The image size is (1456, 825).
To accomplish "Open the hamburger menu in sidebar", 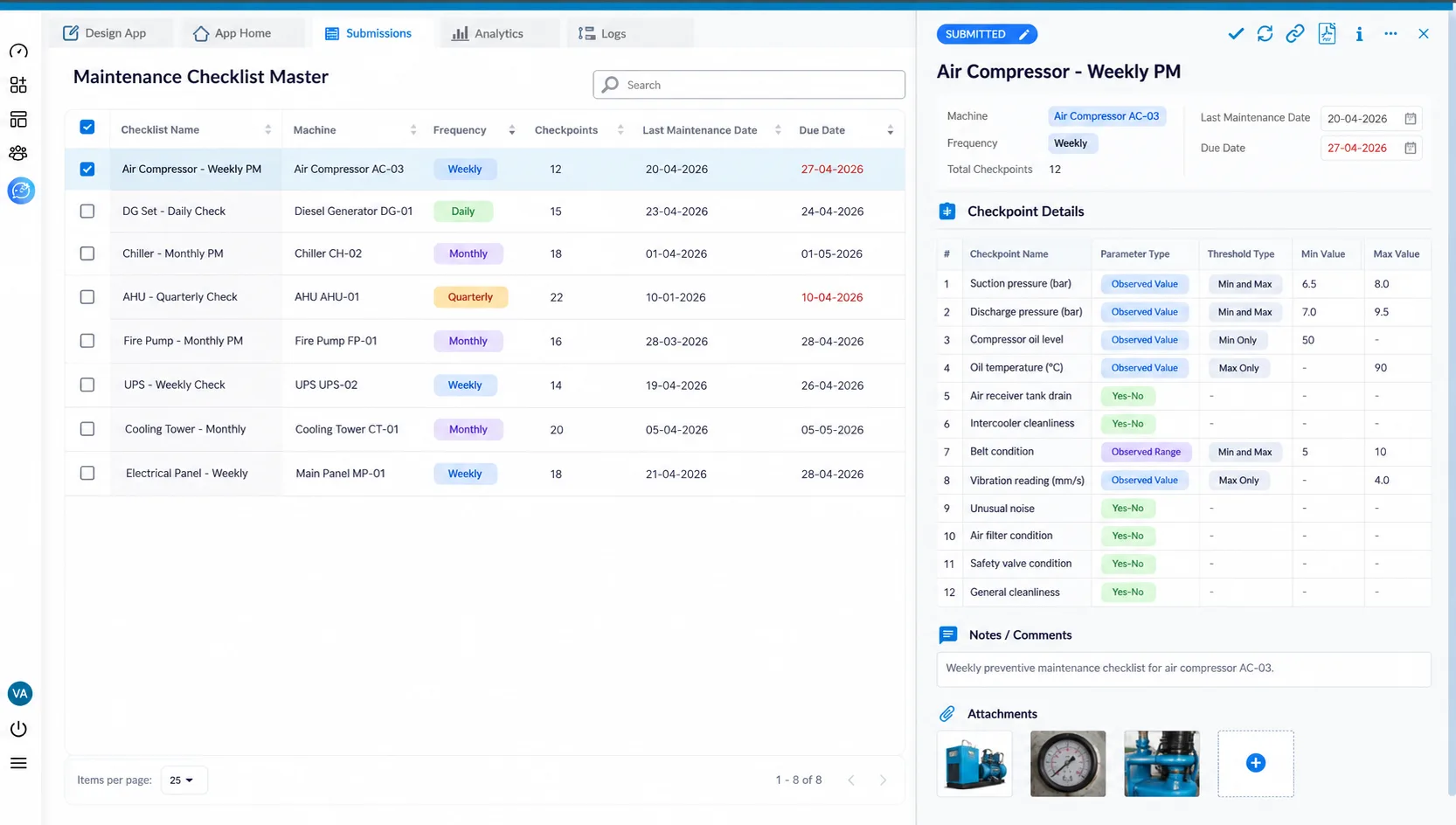I will [x=18, y=763].
